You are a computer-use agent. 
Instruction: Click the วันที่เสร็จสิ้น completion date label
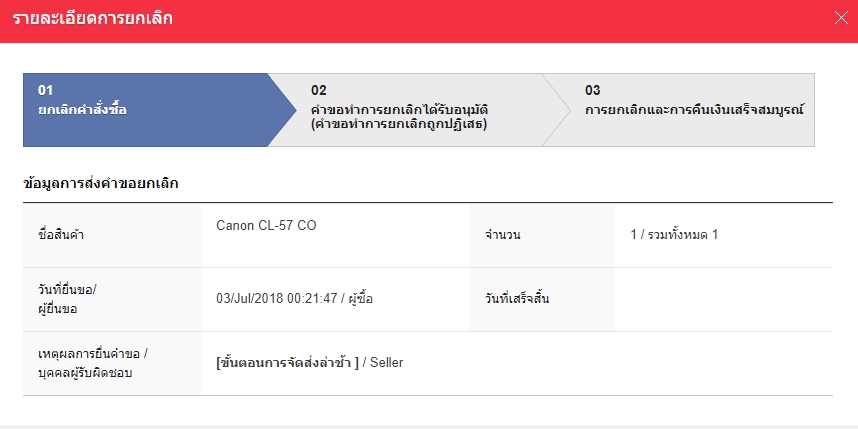tap(517, 299)
